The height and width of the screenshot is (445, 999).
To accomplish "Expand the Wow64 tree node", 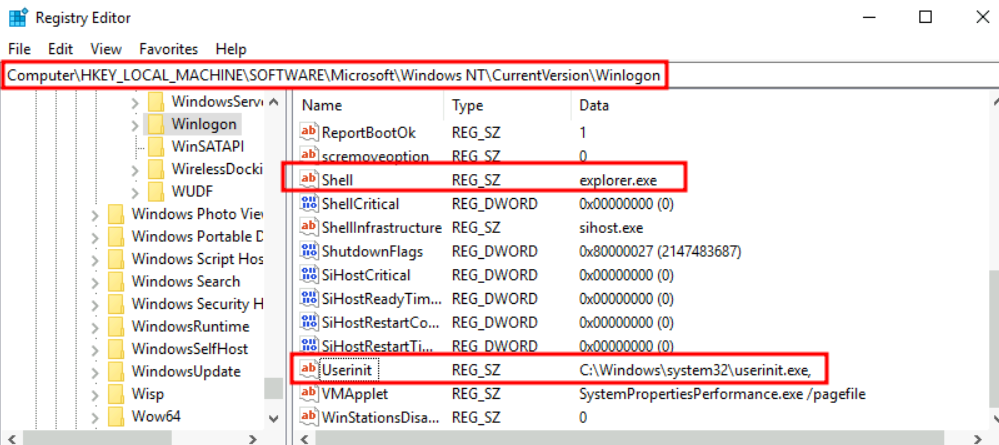I will pyautogui.click(x=95, y=417).
